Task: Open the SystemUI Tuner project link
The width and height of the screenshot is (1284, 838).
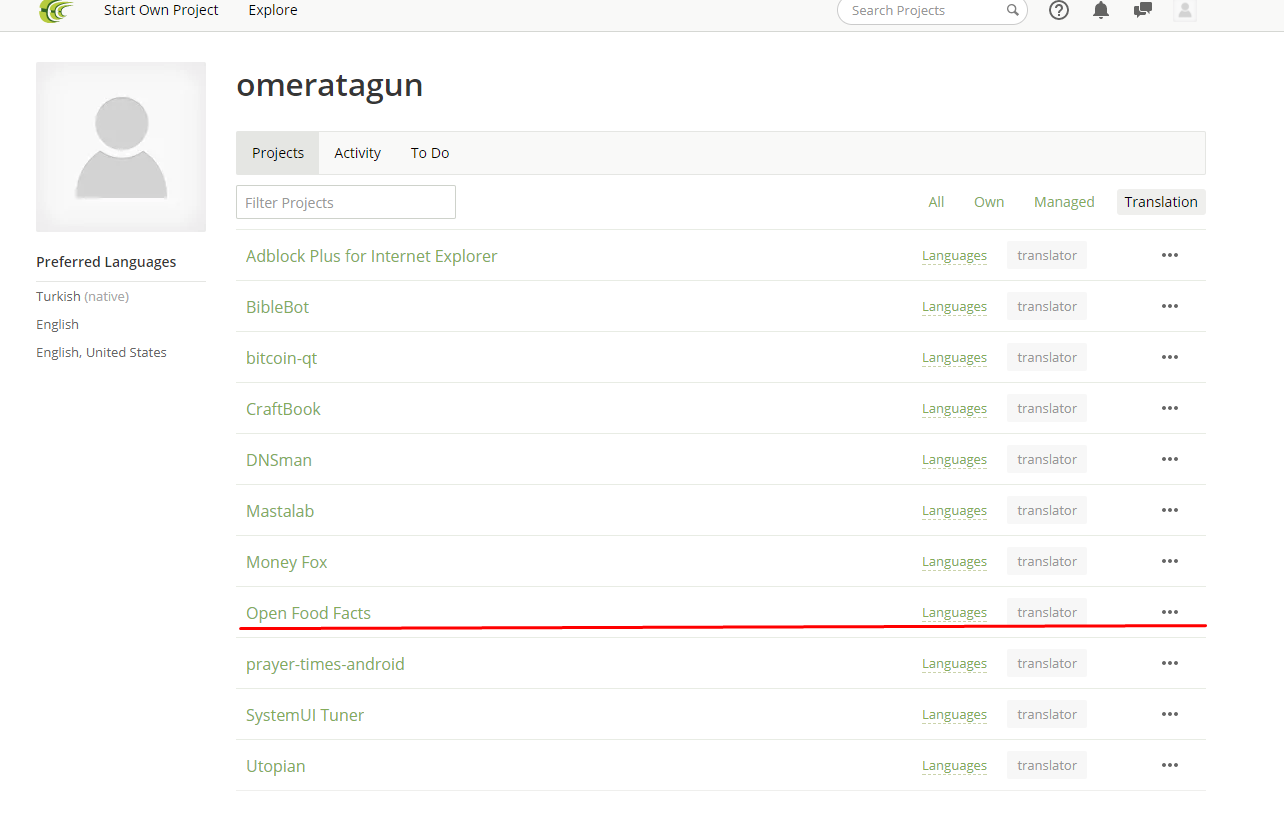Action: (305, 715)
